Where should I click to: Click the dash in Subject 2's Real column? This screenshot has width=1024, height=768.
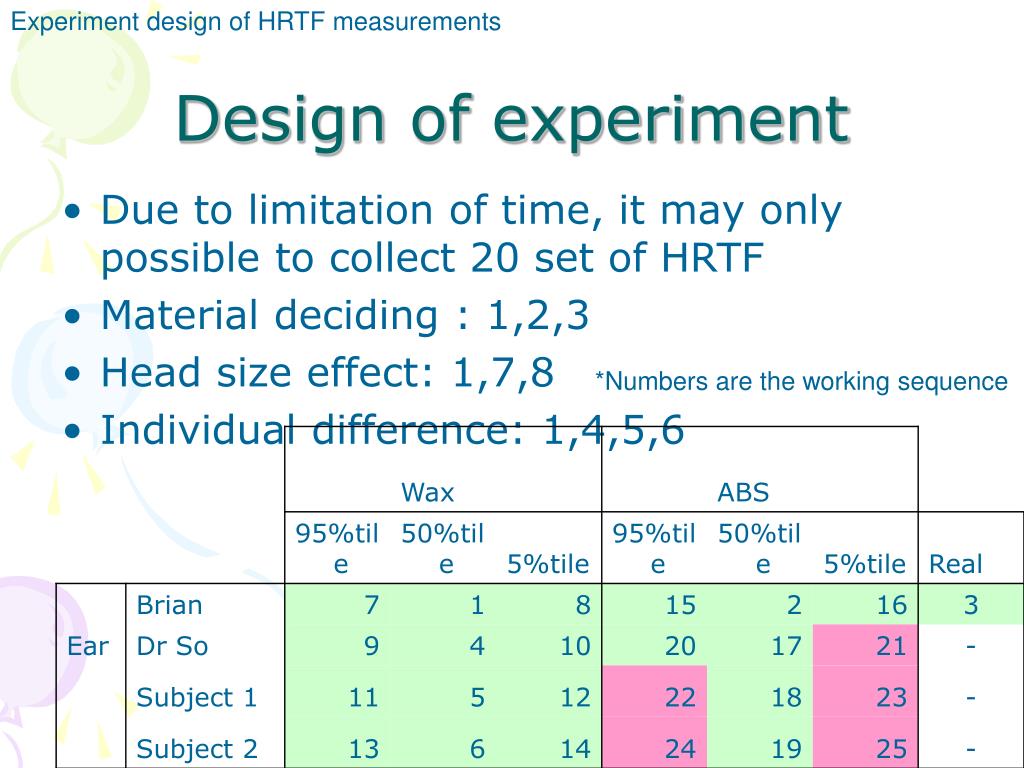tap(970, 749)
